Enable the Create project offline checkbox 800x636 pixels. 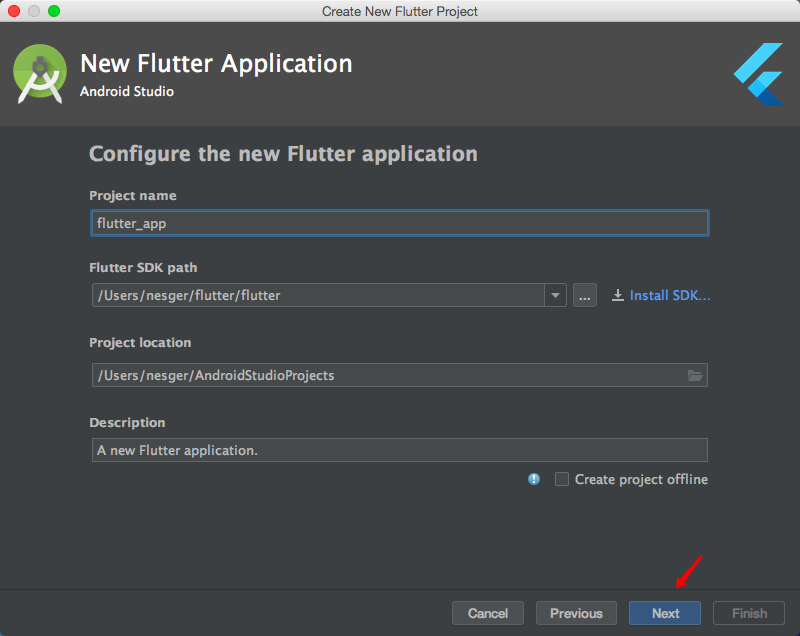(562, 480)
